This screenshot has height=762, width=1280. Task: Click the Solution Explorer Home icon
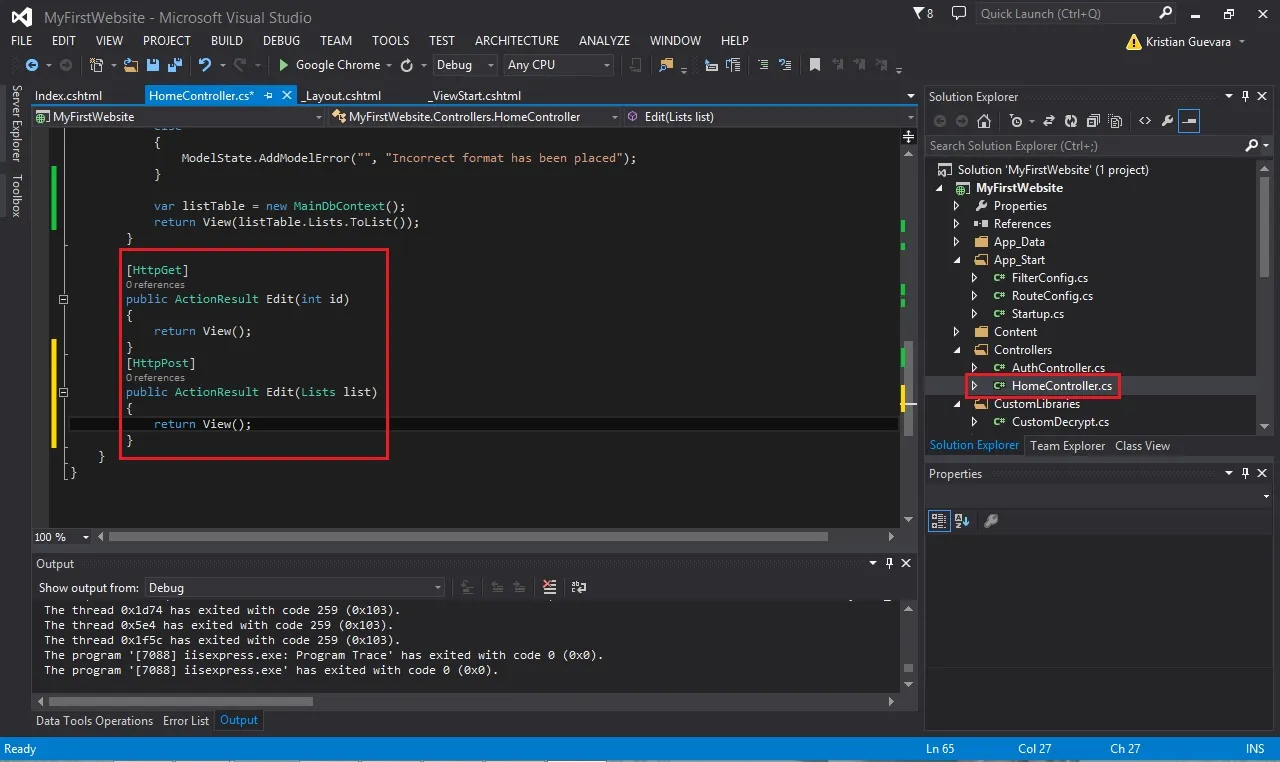(x=984, y=121)
